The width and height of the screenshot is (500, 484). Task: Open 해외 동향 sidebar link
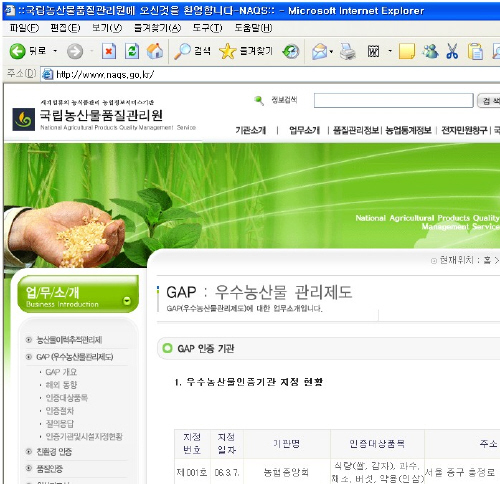tap(61, 385)
